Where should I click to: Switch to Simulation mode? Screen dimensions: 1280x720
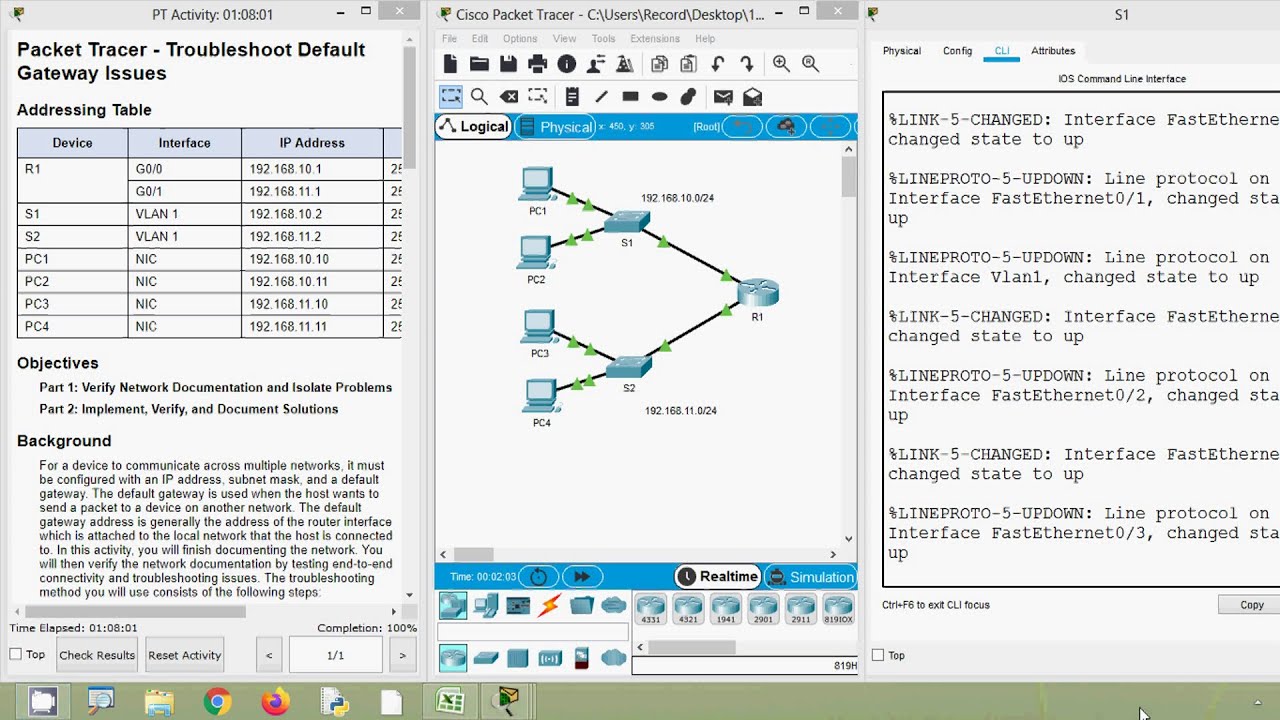click(810, 577)
